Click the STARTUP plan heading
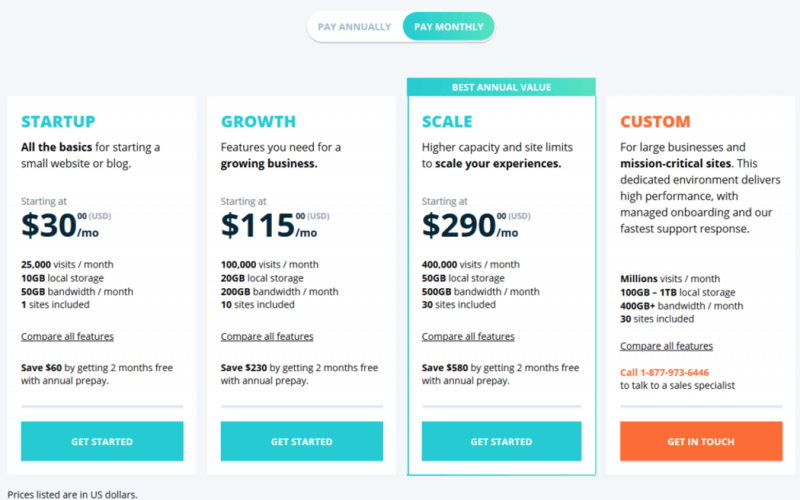 58,122
